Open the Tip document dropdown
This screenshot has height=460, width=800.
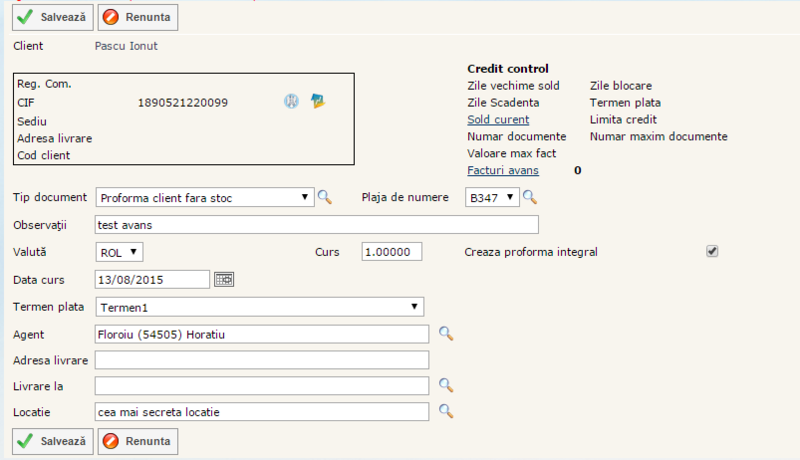[x=205, y=197]
